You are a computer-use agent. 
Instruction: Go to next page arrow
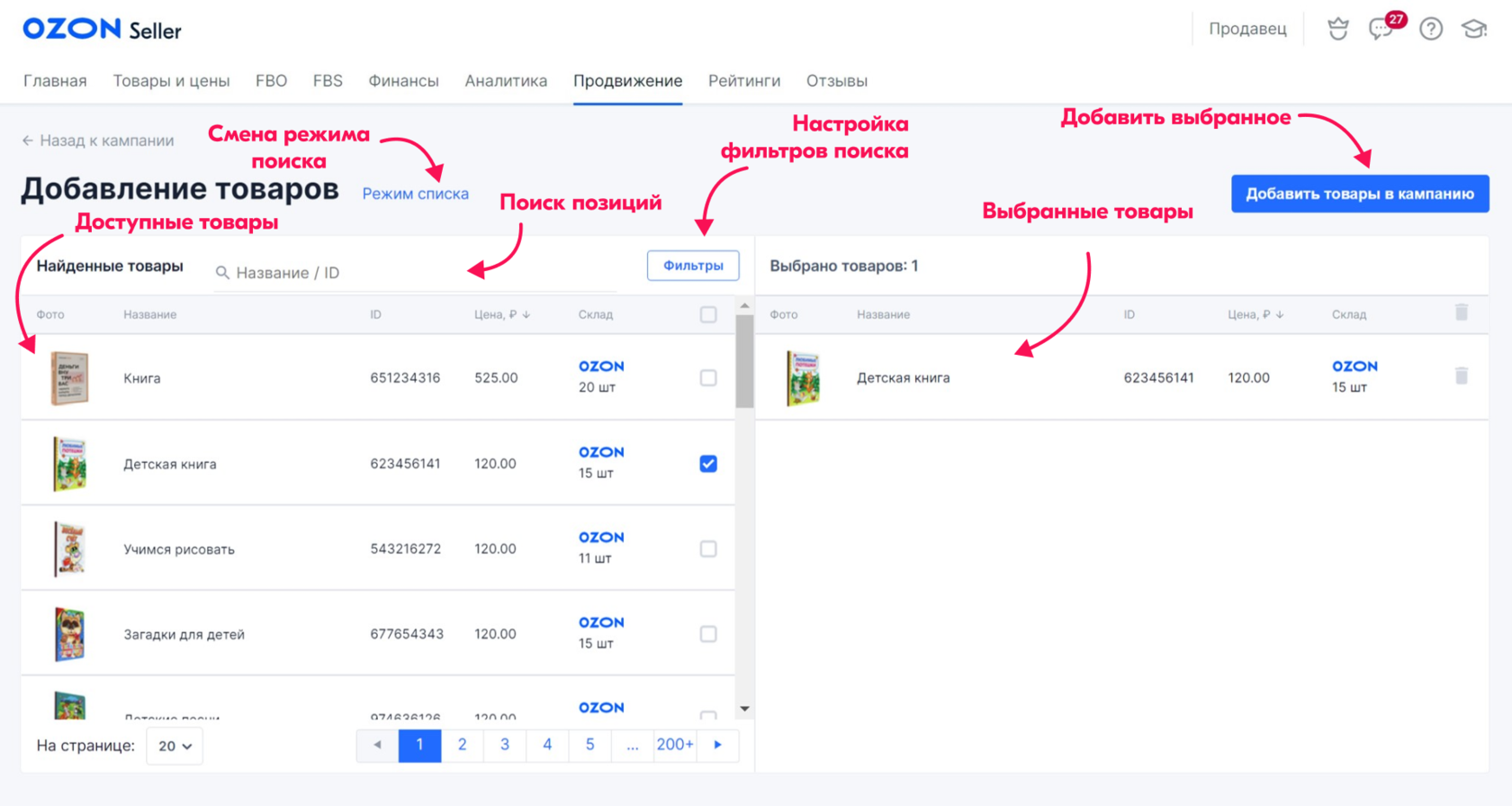click(x=718, y=745)
